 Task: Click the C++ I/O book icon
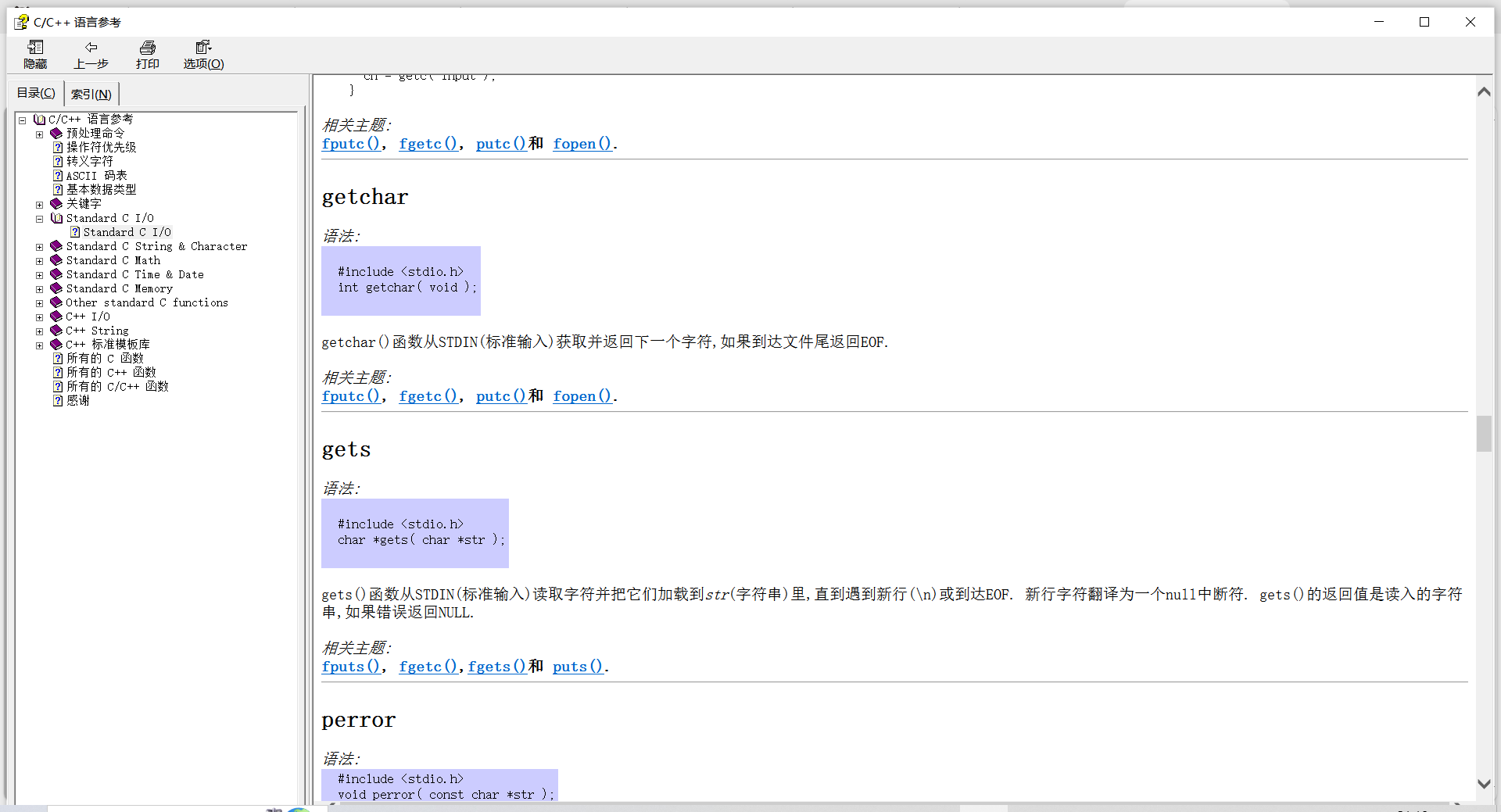pos(56,317)
